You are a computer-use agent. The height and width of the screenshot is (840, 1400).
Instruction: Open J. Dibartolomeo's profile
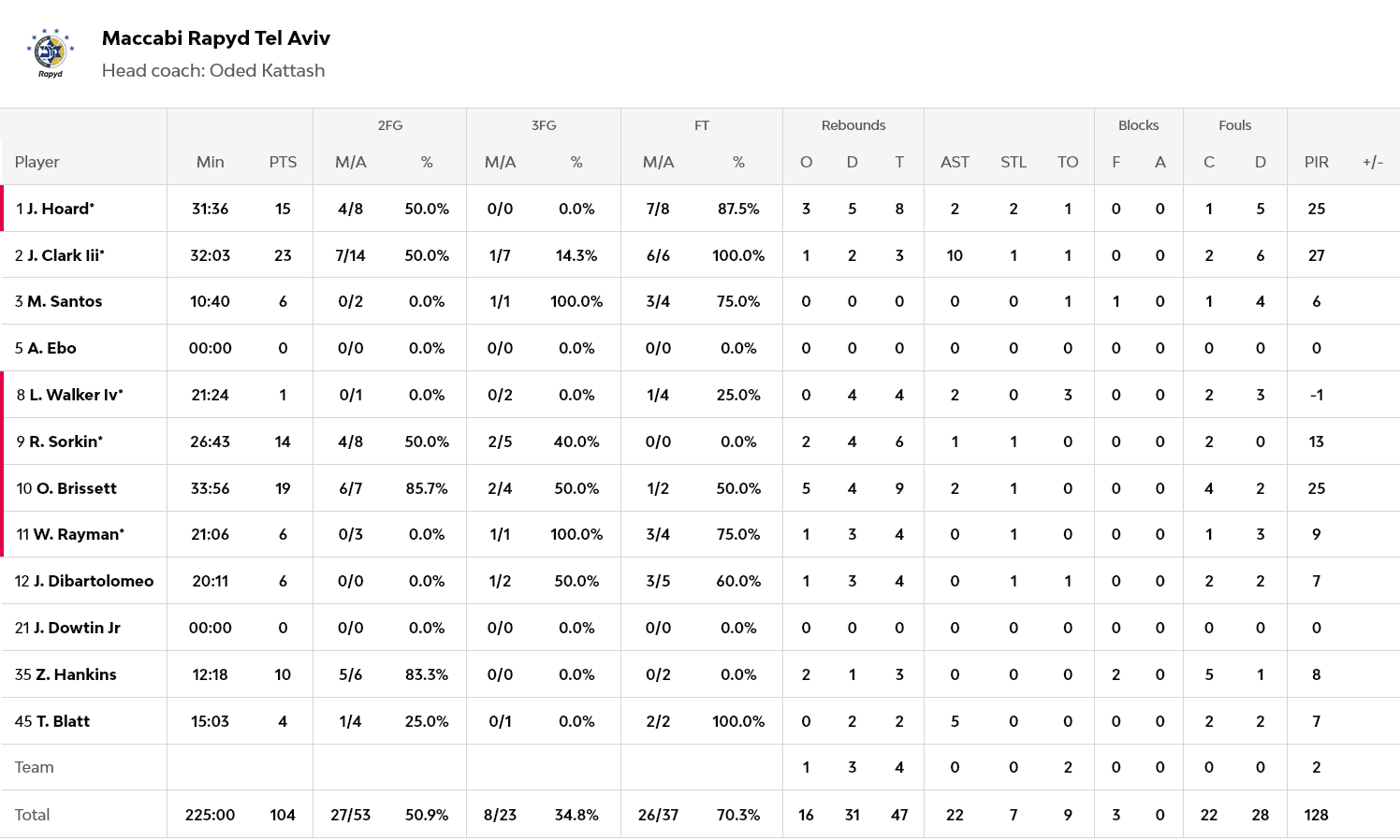point(94,581)
